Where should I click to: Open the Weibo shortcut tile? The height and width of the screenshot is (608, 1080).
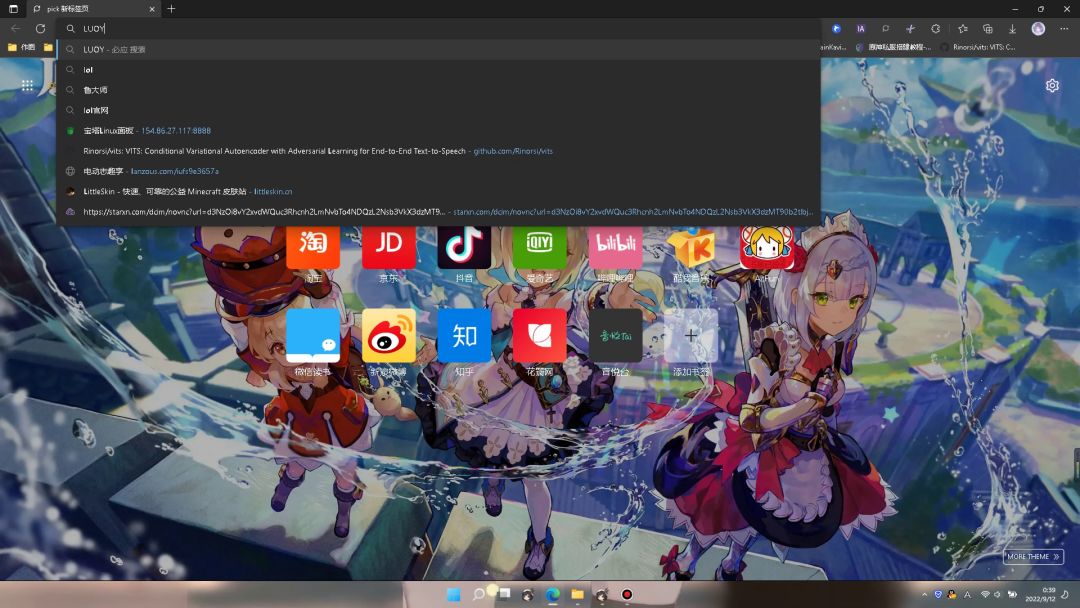pyautogui.click(x=388, y=335)
